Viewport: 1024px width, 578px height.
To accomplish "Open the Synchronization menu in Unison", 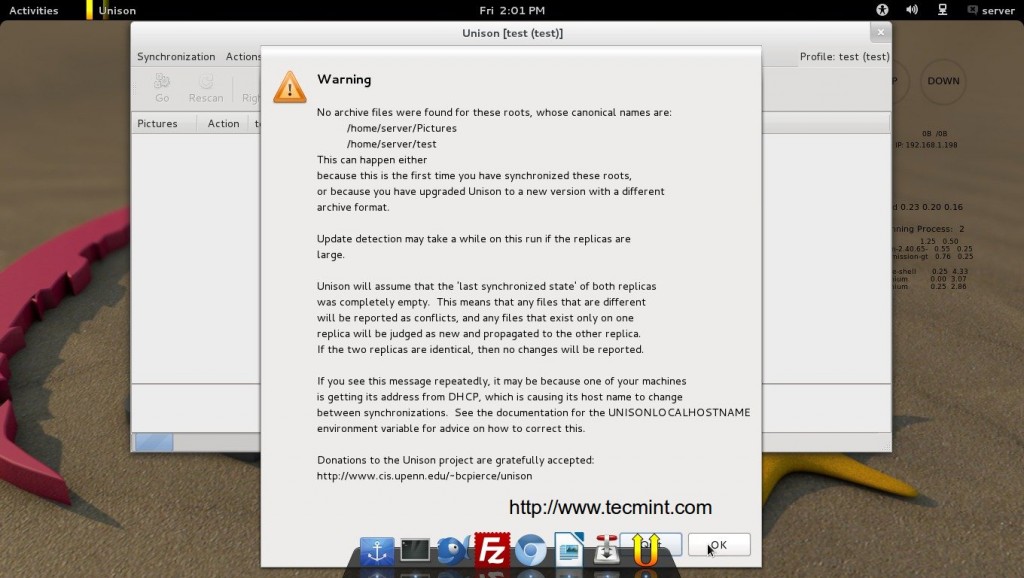I will (x=176, y=57).
